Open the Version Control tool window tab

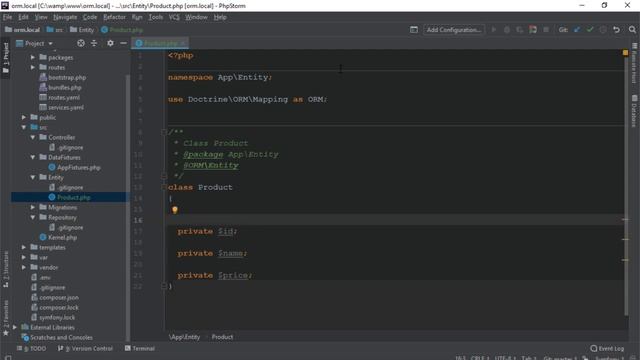(x=85, y=349)
